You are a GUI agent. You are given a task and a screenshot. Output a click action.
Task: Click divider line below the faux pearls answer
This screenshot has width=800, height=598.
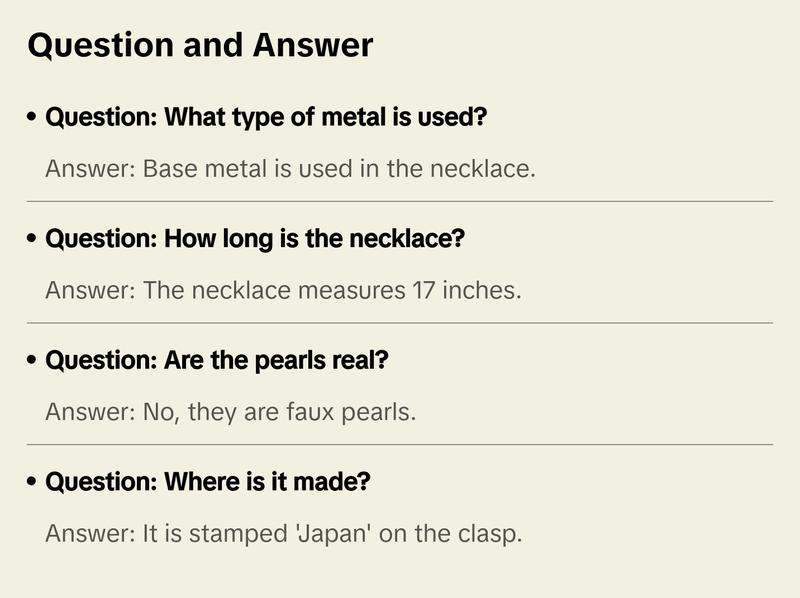coord(400,444)
